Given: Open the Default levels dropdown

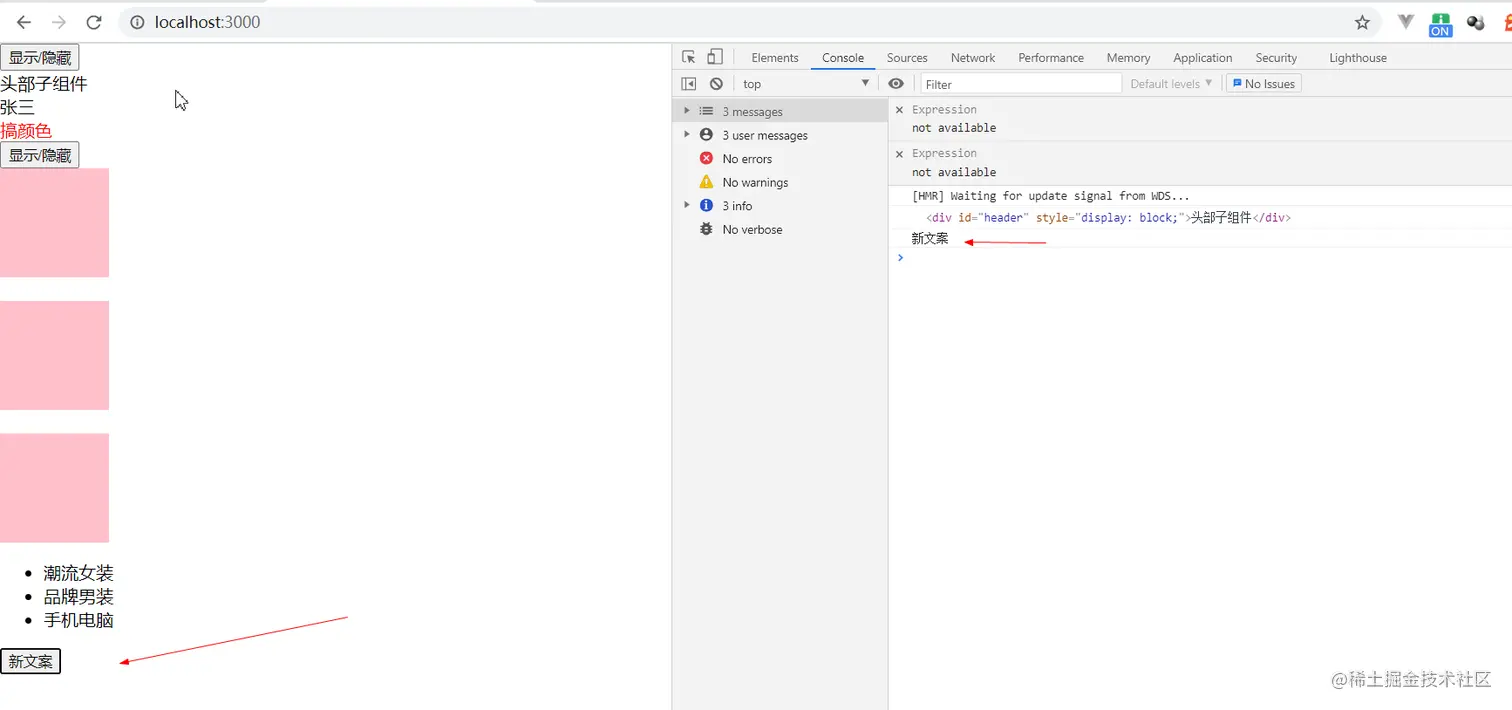Looking at the screenshot, I should click(1171, 84).
